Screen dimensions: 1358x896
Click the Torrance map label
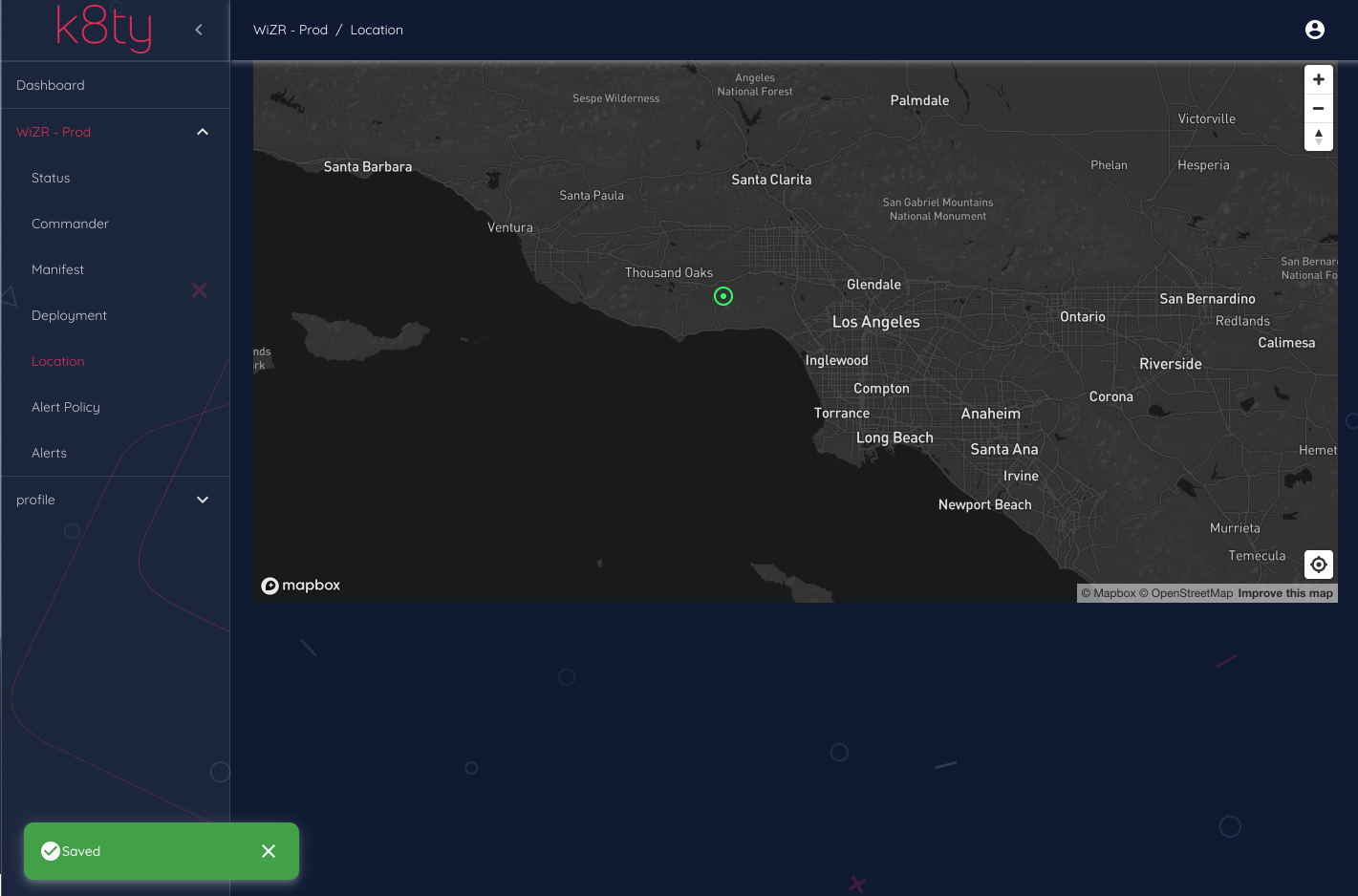coord(842,414)
